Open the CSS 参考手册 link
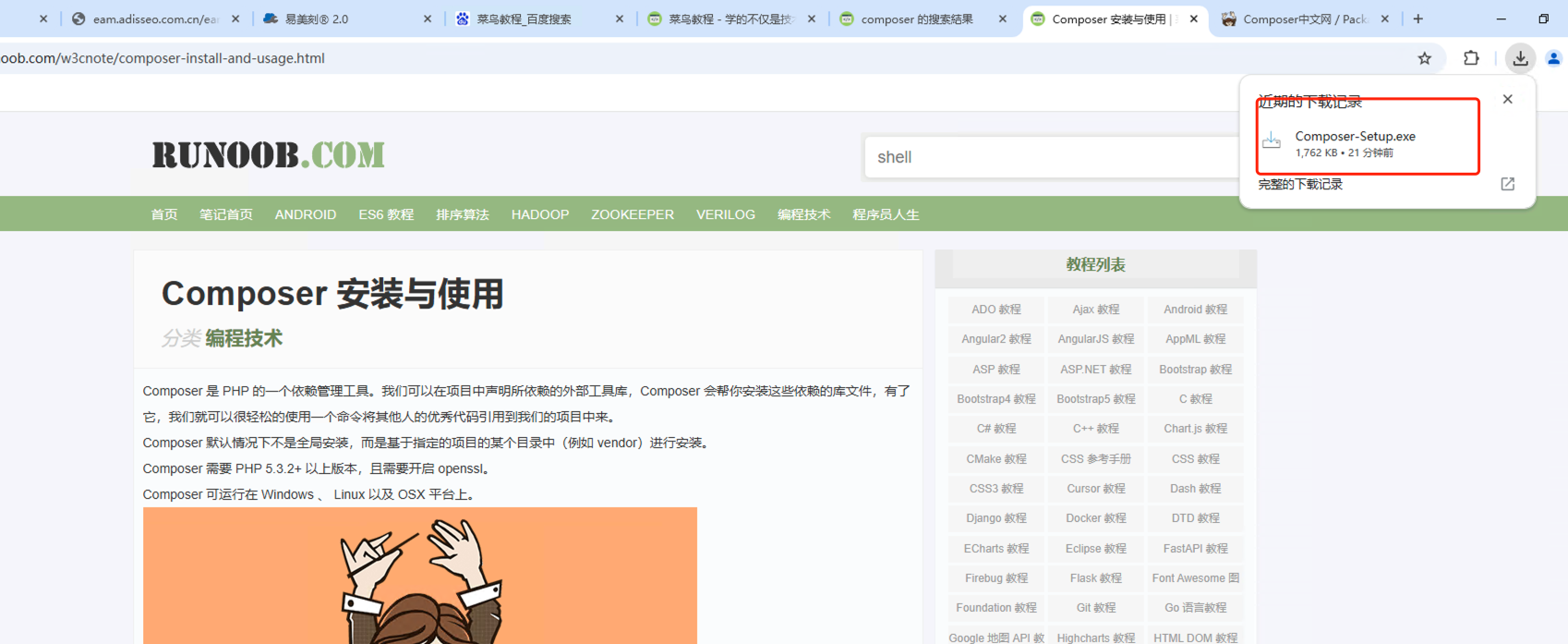 click(x=1096, y=459)
